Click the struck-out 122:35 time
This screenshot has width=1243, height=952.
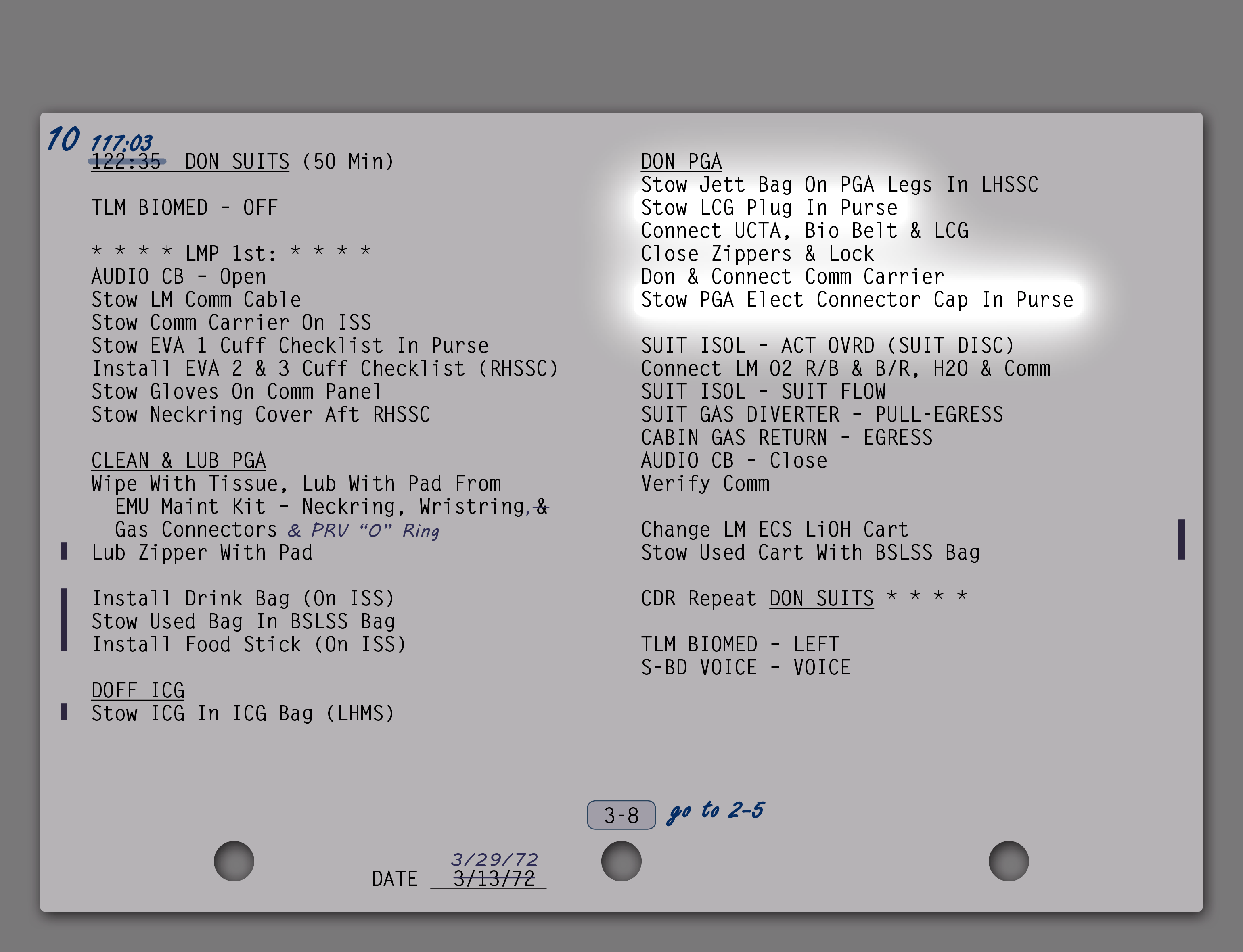[x=126, y=162]
